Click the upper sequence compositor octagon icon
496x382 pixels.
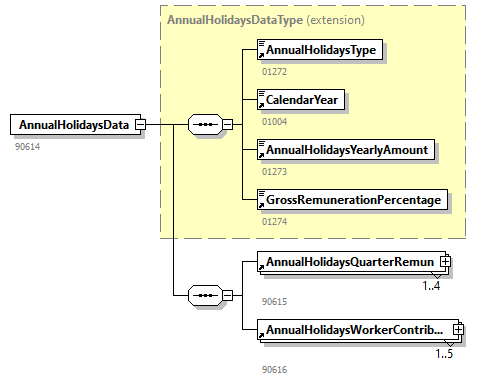pos(205,125)
